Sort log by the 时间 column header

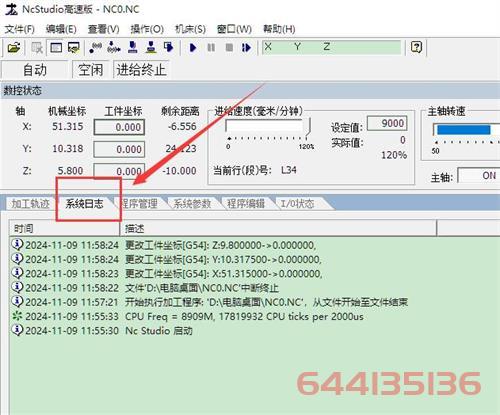click(x=64, y=228)
